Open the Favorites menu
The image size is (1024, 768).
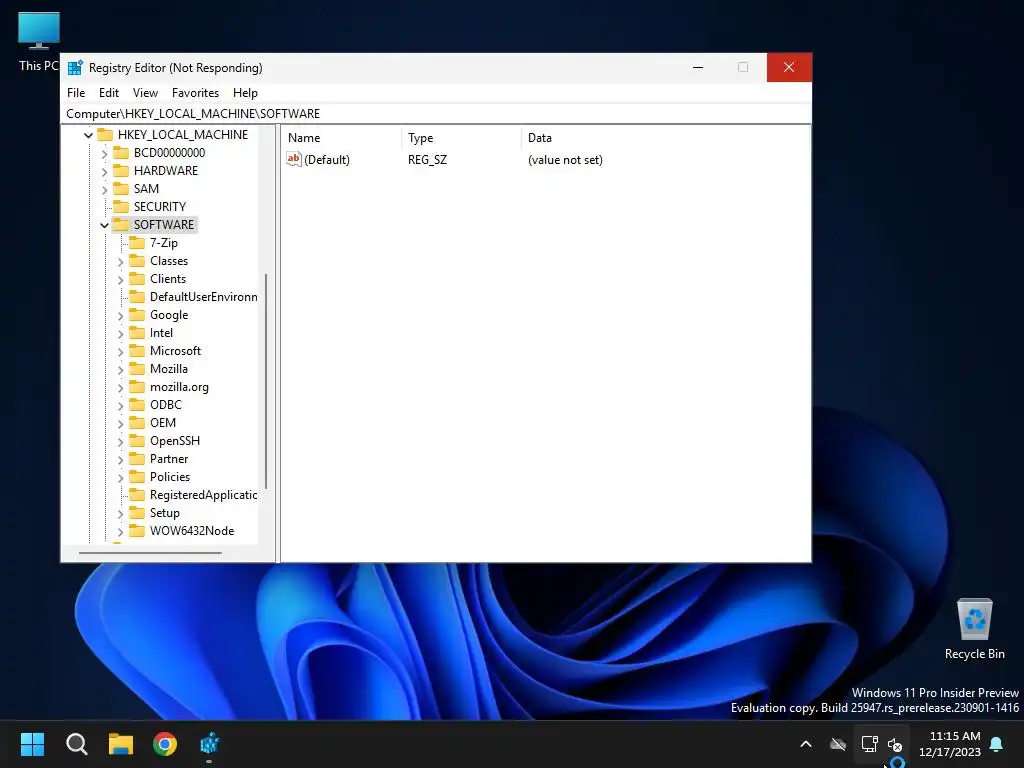195,93
